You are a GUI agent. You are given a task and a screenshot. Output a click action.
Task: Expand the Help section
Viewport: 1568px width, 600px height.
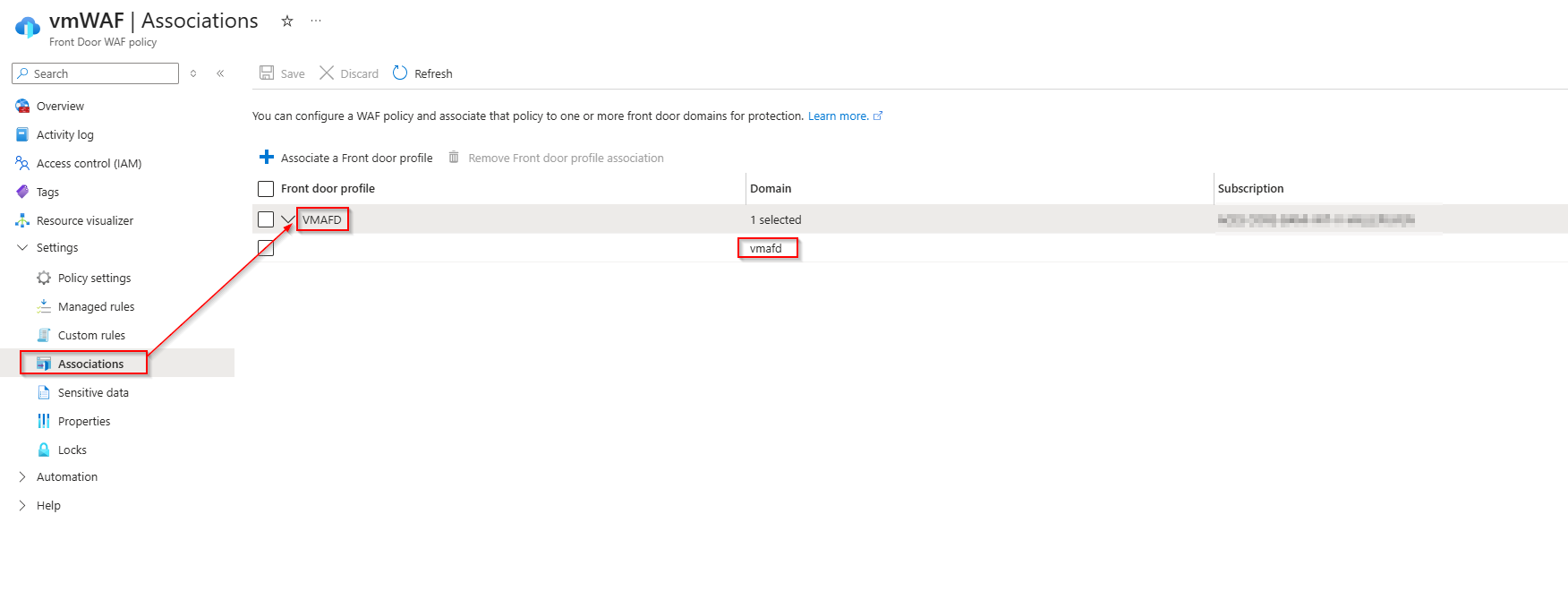click(22, 505)
